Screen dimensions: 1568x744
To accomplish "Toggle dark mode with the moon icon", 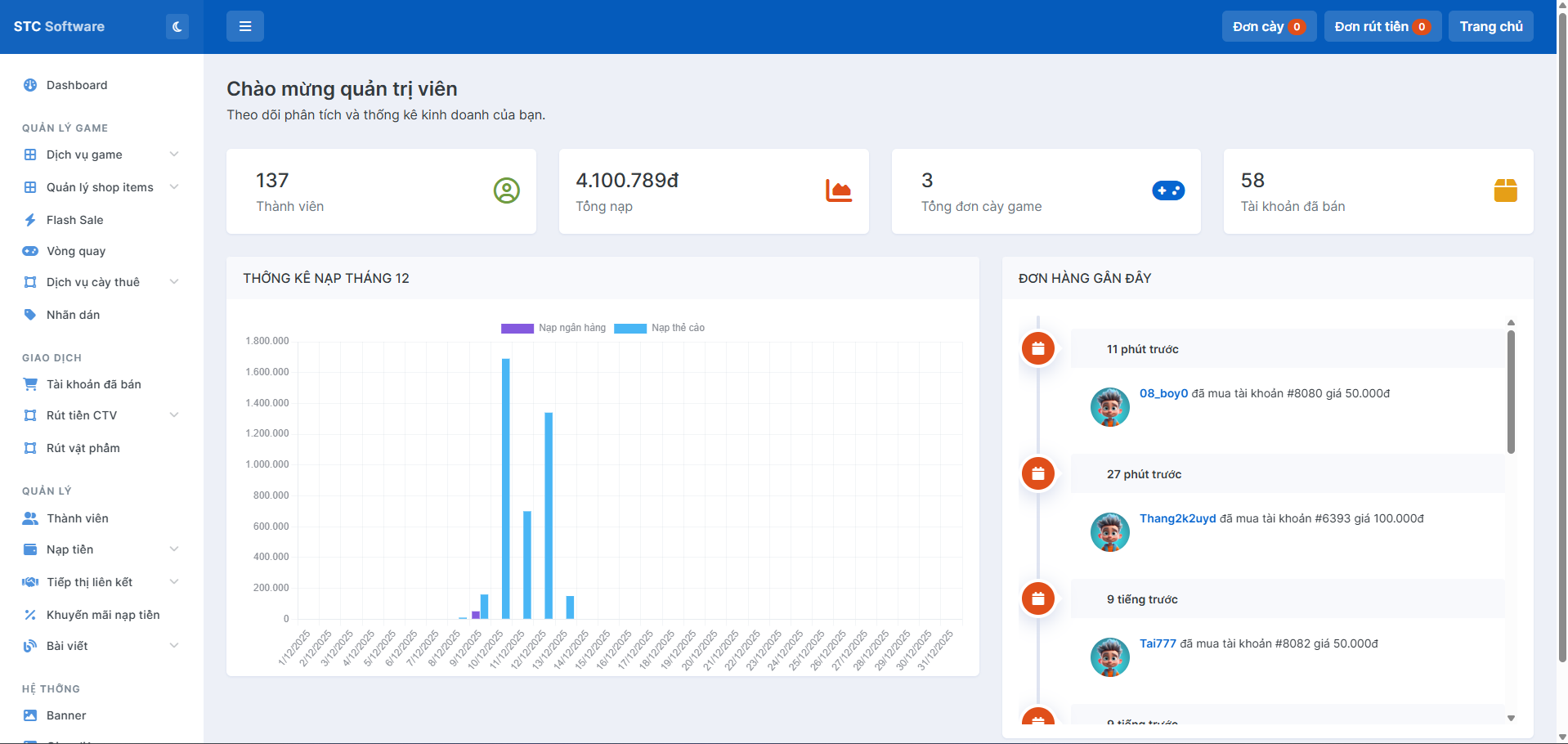I will (177, 27).
